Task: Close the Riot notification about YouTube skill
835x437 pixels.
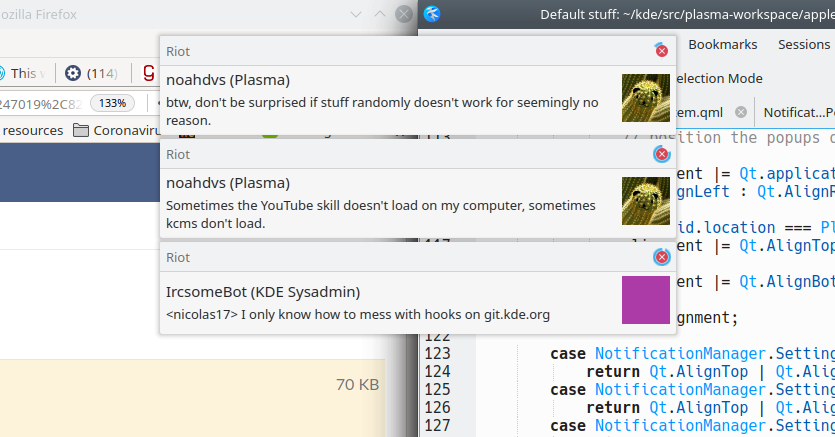Action: tap(661, 154)
